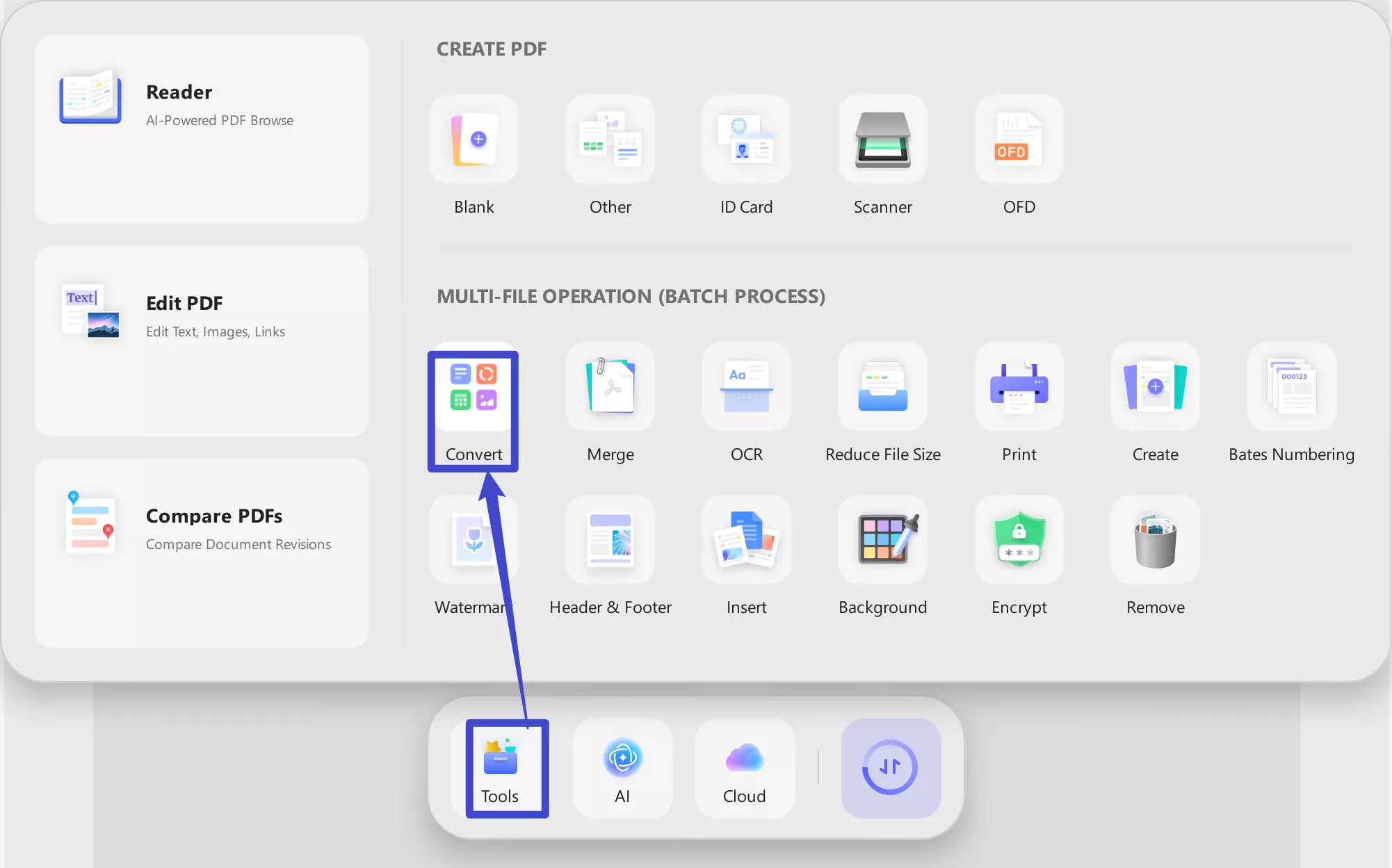Create a Blank PDF

pos(474,140)
